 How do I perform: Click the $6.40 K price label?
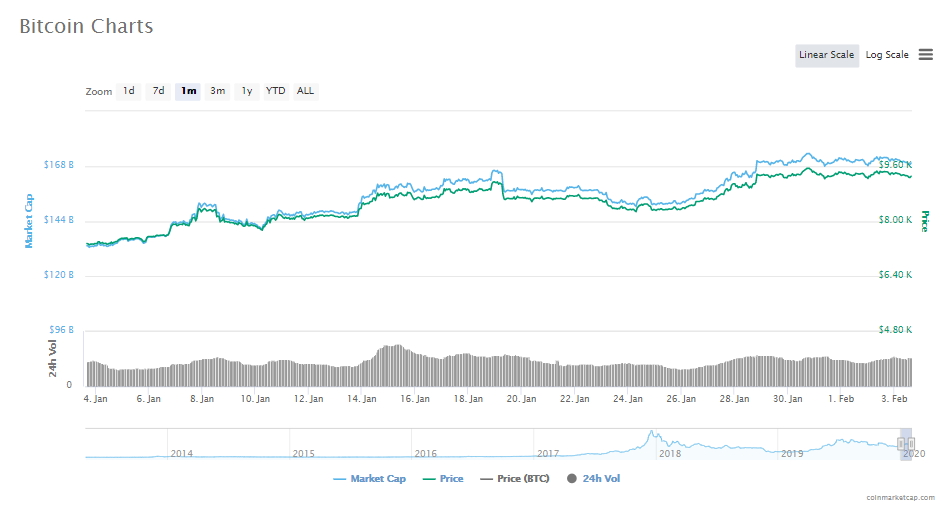pos(895,275)
